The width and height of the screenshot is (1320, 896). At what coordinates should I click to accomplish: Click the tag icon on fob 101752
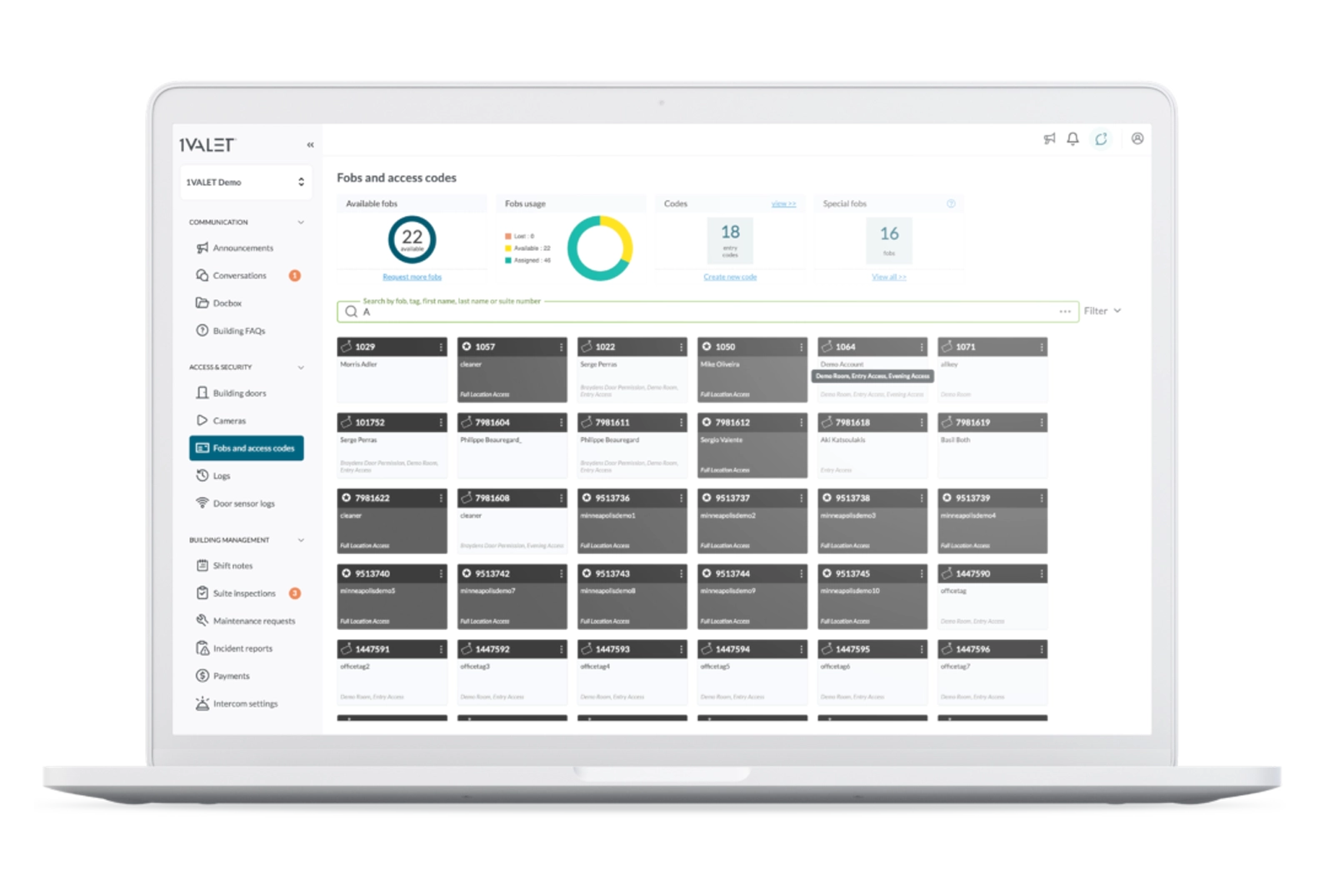click(x=347, y=422)
